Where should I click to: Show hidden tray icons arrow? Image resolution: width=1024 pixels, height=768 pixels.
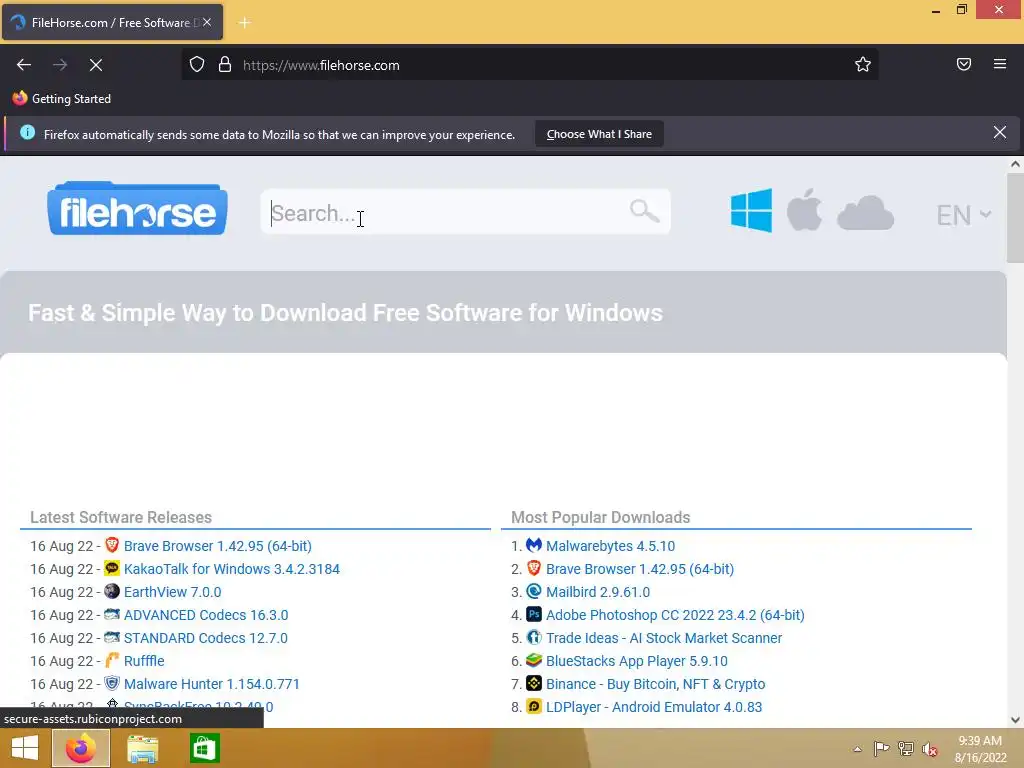(x=857, y=748)
